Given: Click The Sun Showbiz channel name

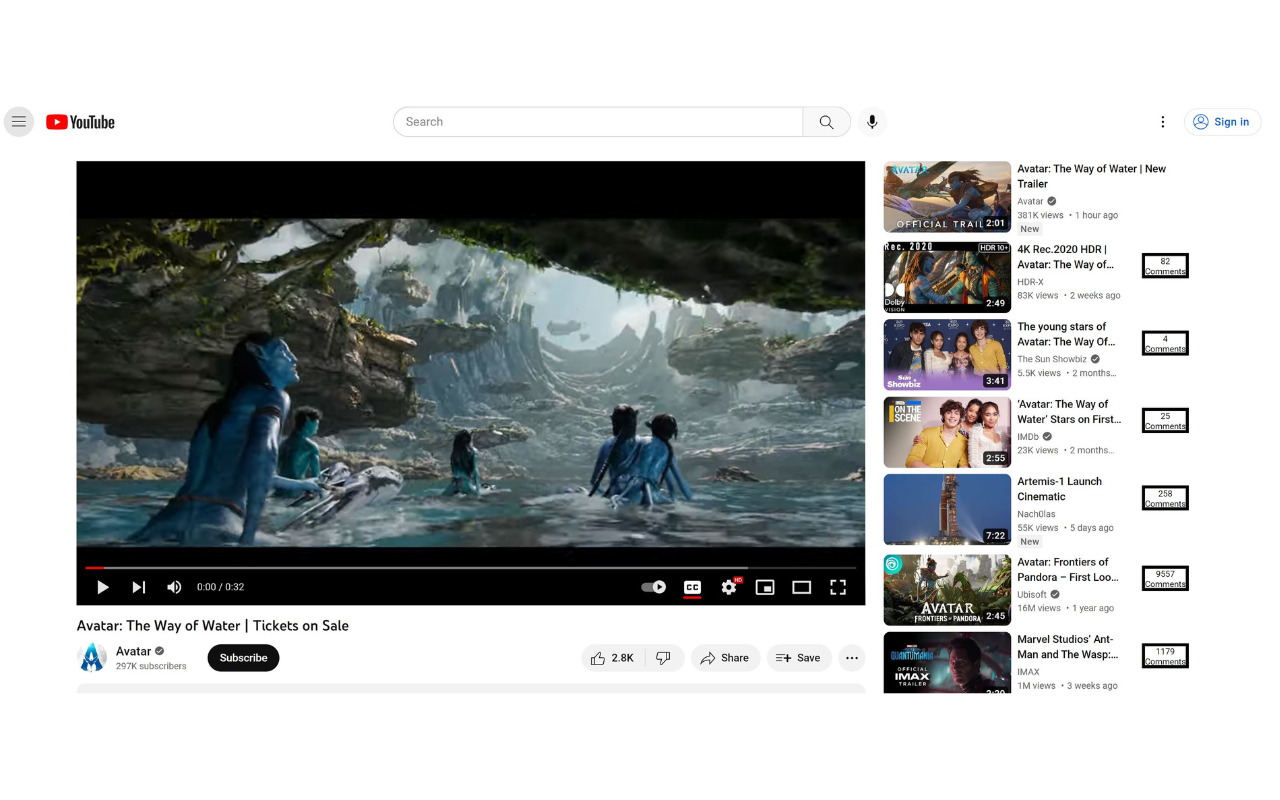Looking at the screenshot, I should (1052, 359).
